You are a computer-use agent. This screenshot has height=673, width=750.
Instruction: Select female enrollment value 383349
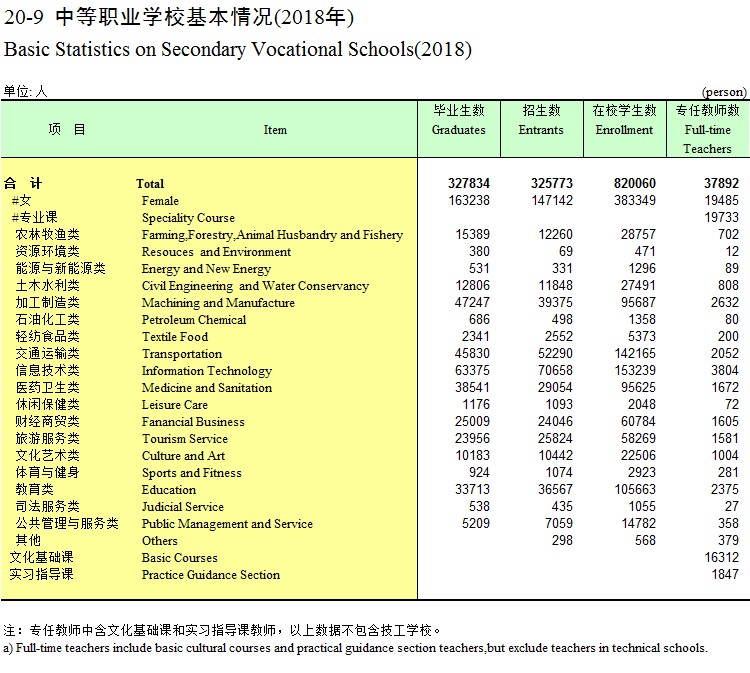tap(635, 200)
